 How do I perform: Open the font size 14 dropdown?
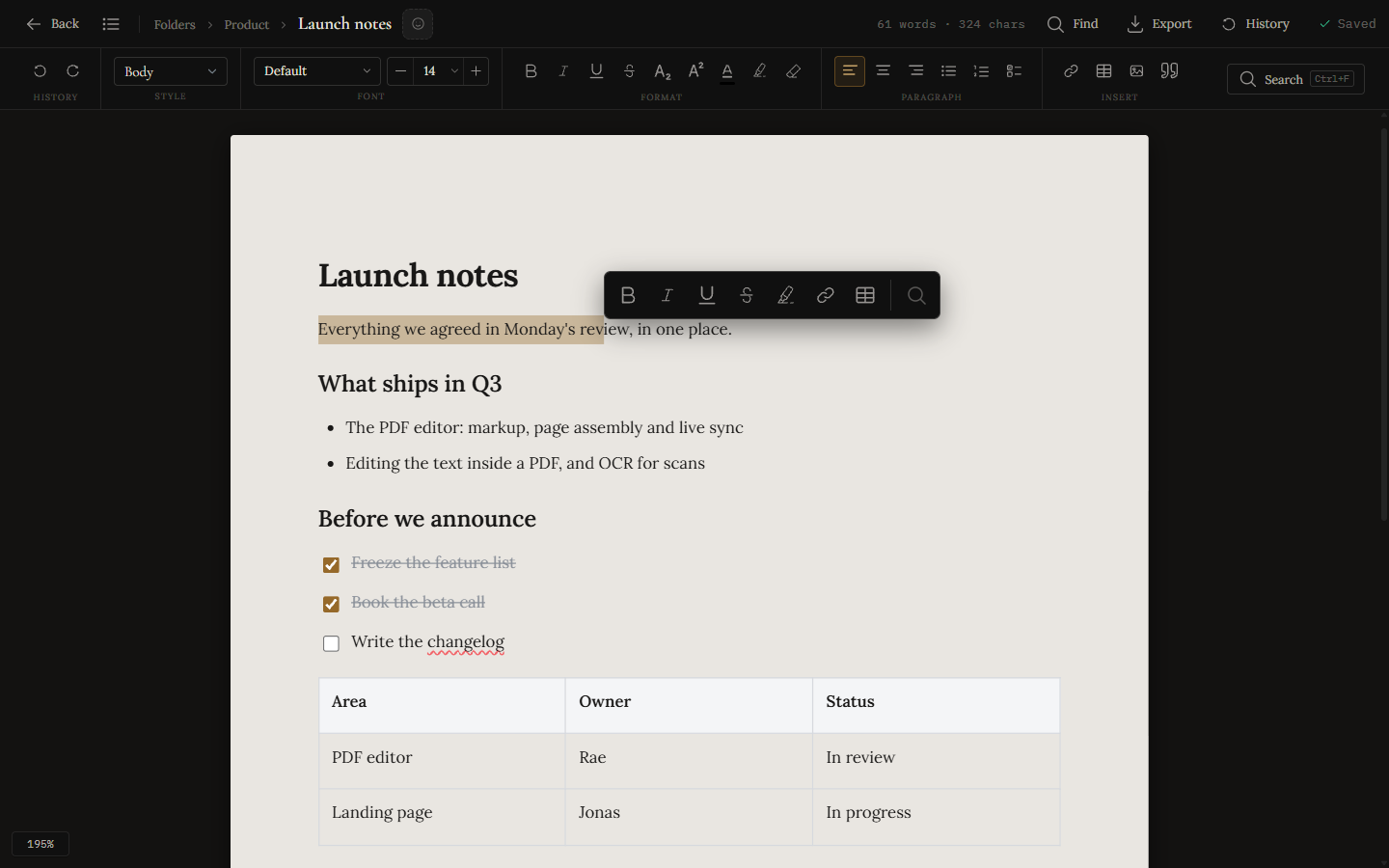click(439, 71)
